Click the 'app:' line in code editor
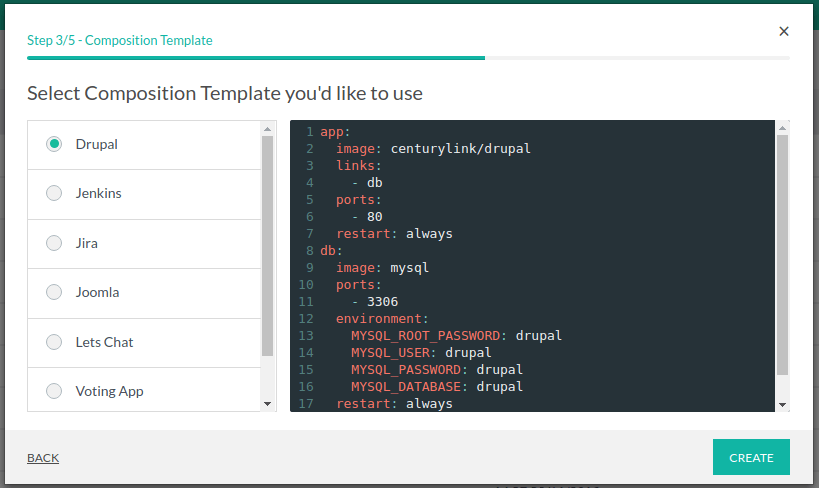Screen dimensions: 819x488 point(335,132)
